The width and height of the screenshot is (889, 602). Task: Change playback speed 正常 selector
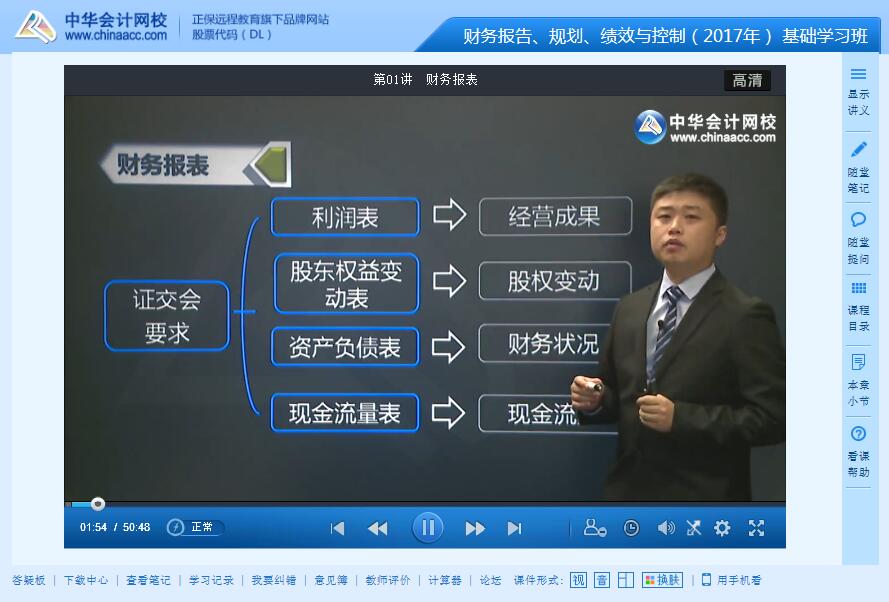[x=196, y=527]
